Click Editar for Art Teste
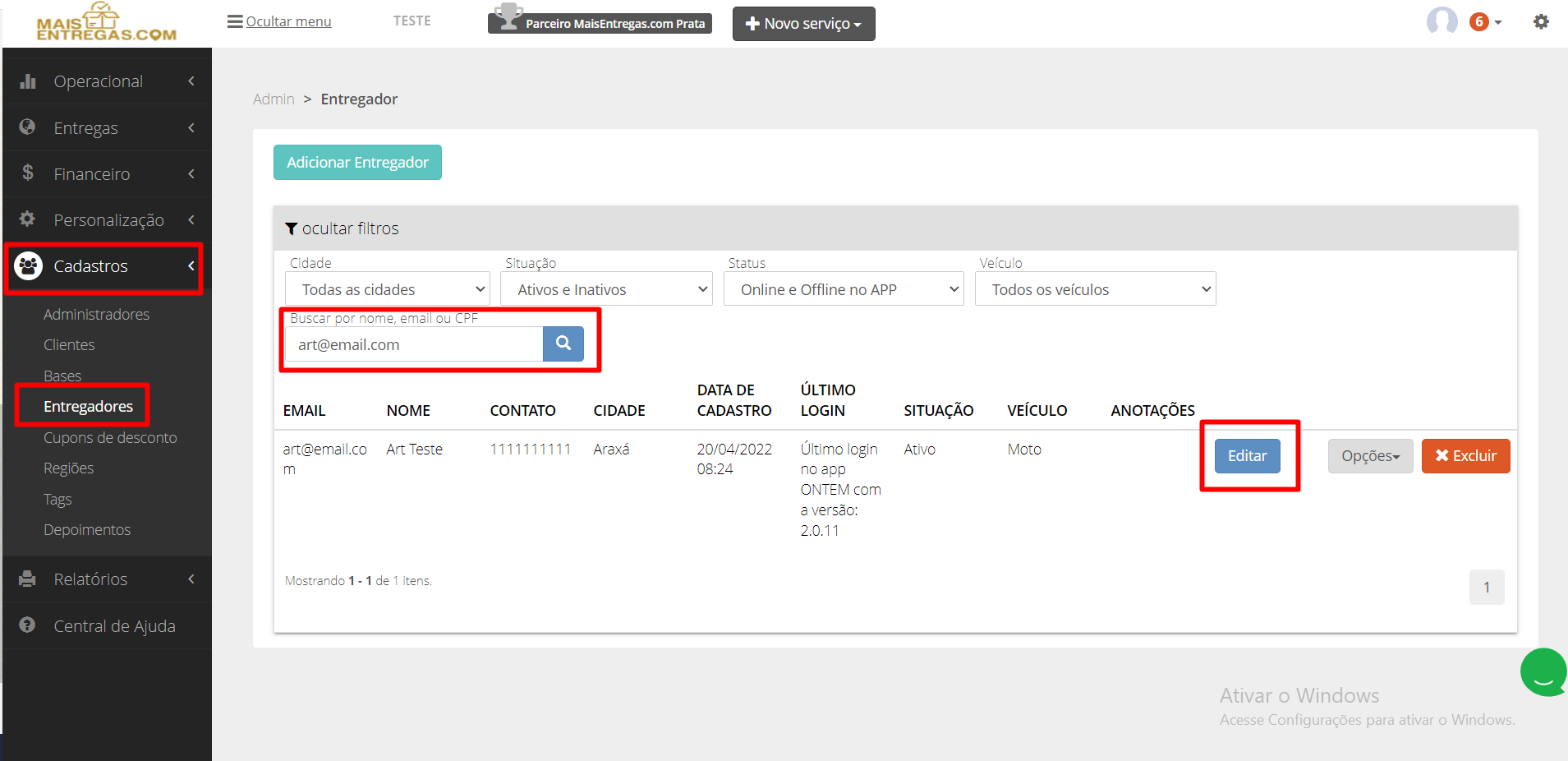The height and width of the screenshot is (761, 1568). point(1247,456)
